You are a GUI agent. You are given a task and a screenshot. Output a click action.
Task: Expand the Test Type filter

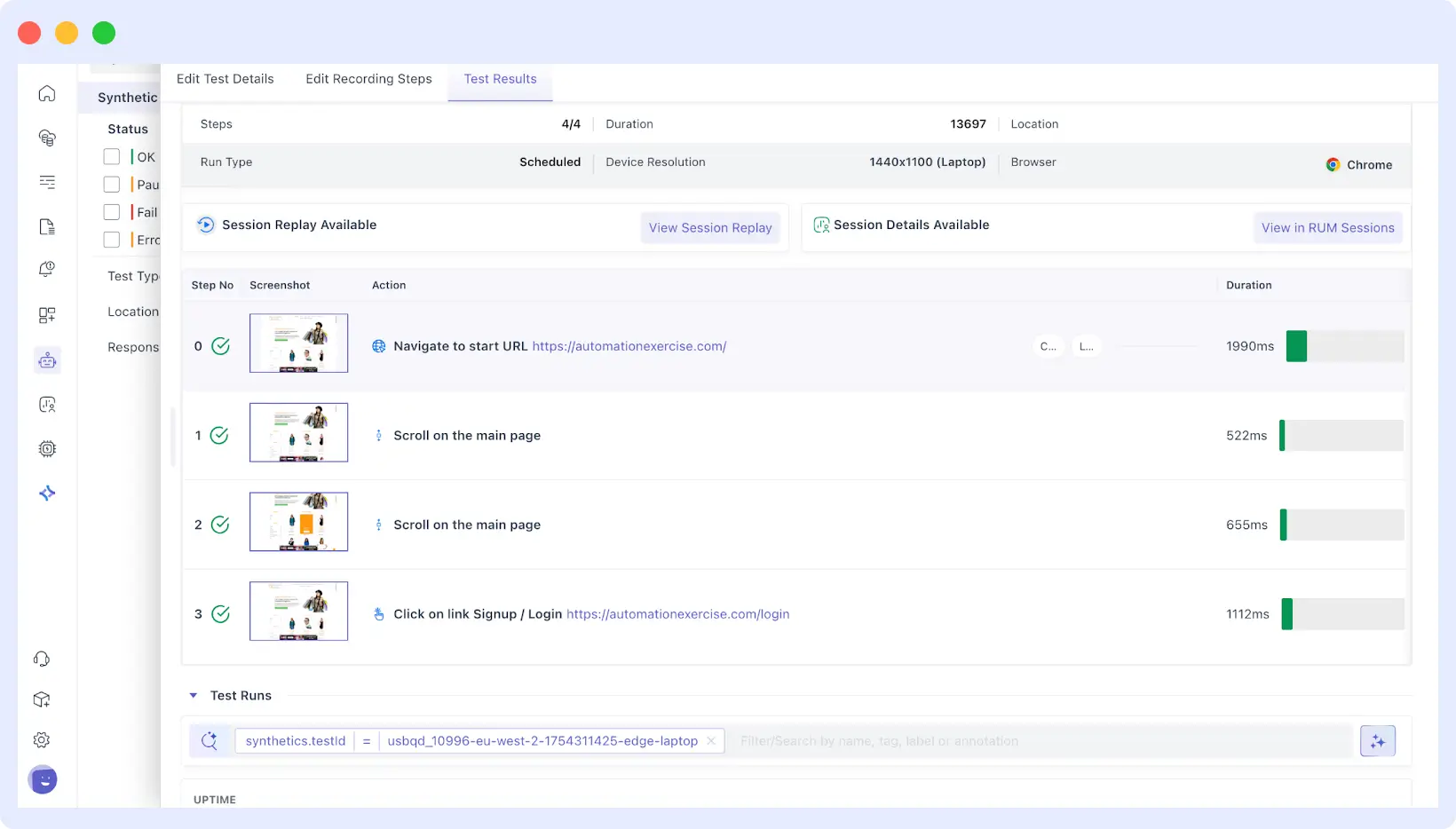click(131, 276)
